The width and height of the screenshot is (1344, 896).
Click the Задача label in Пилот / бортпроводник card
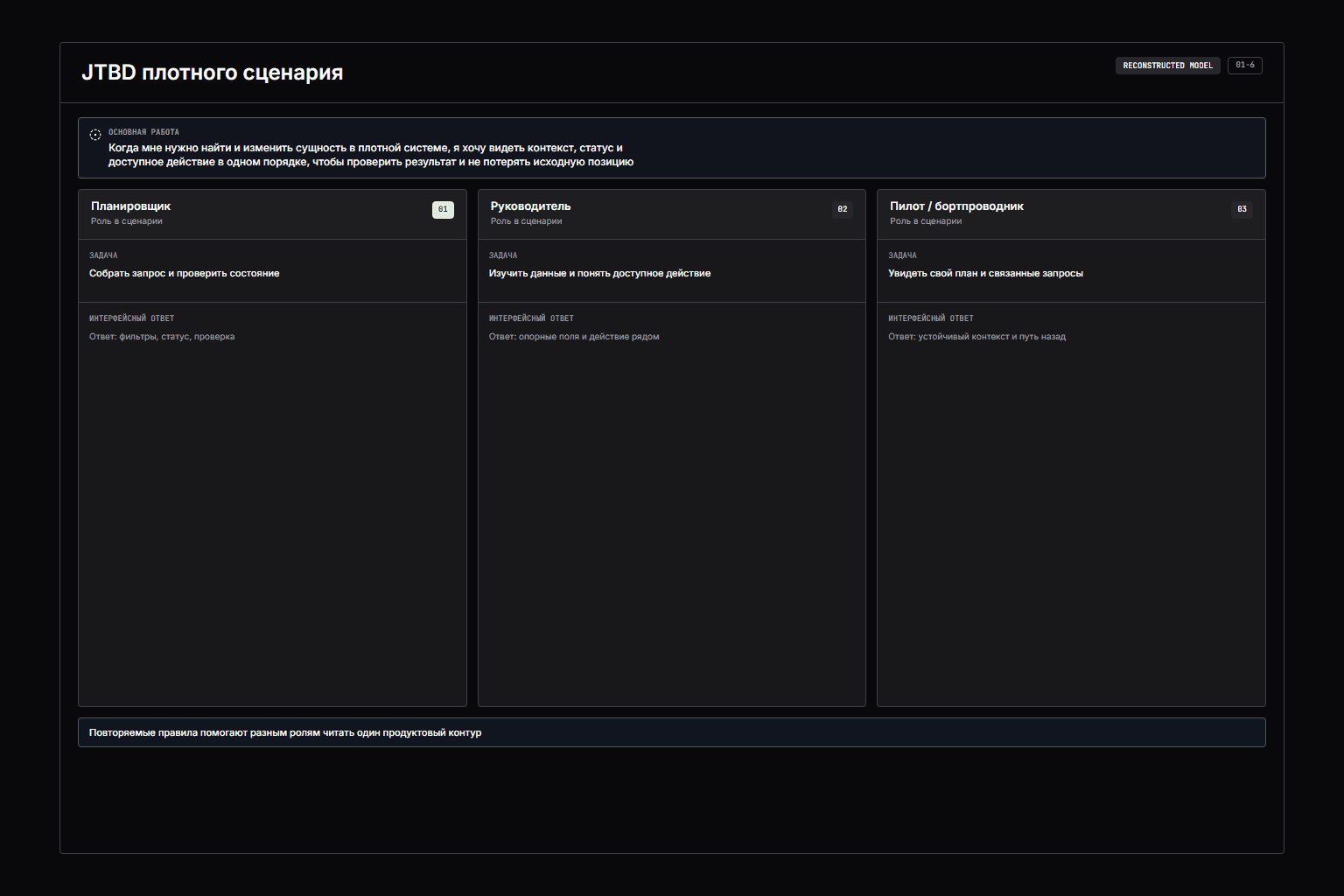[902, 255]
